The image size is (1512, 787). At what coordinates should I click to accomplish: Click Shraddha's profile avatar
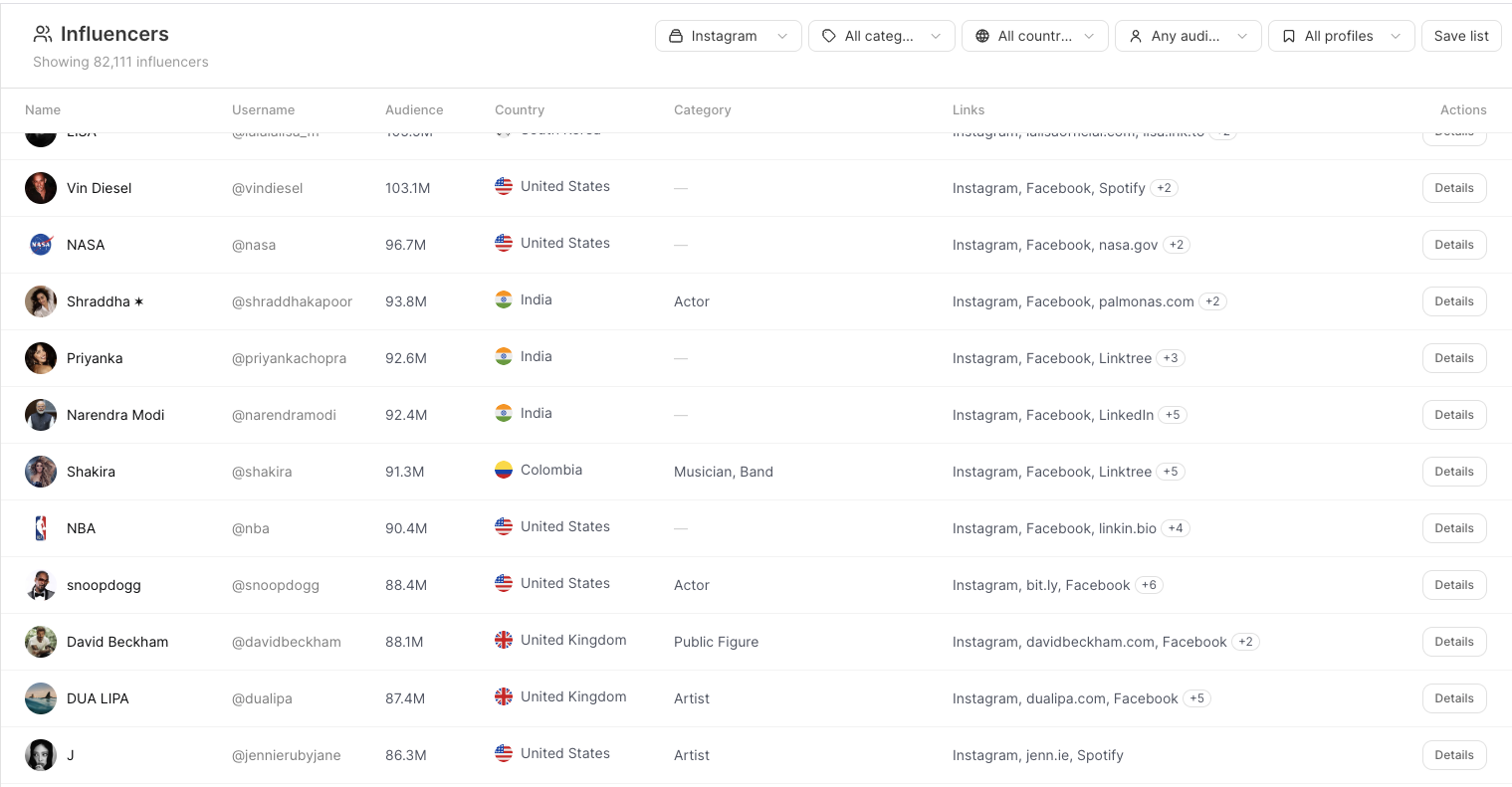click(41, 301)
